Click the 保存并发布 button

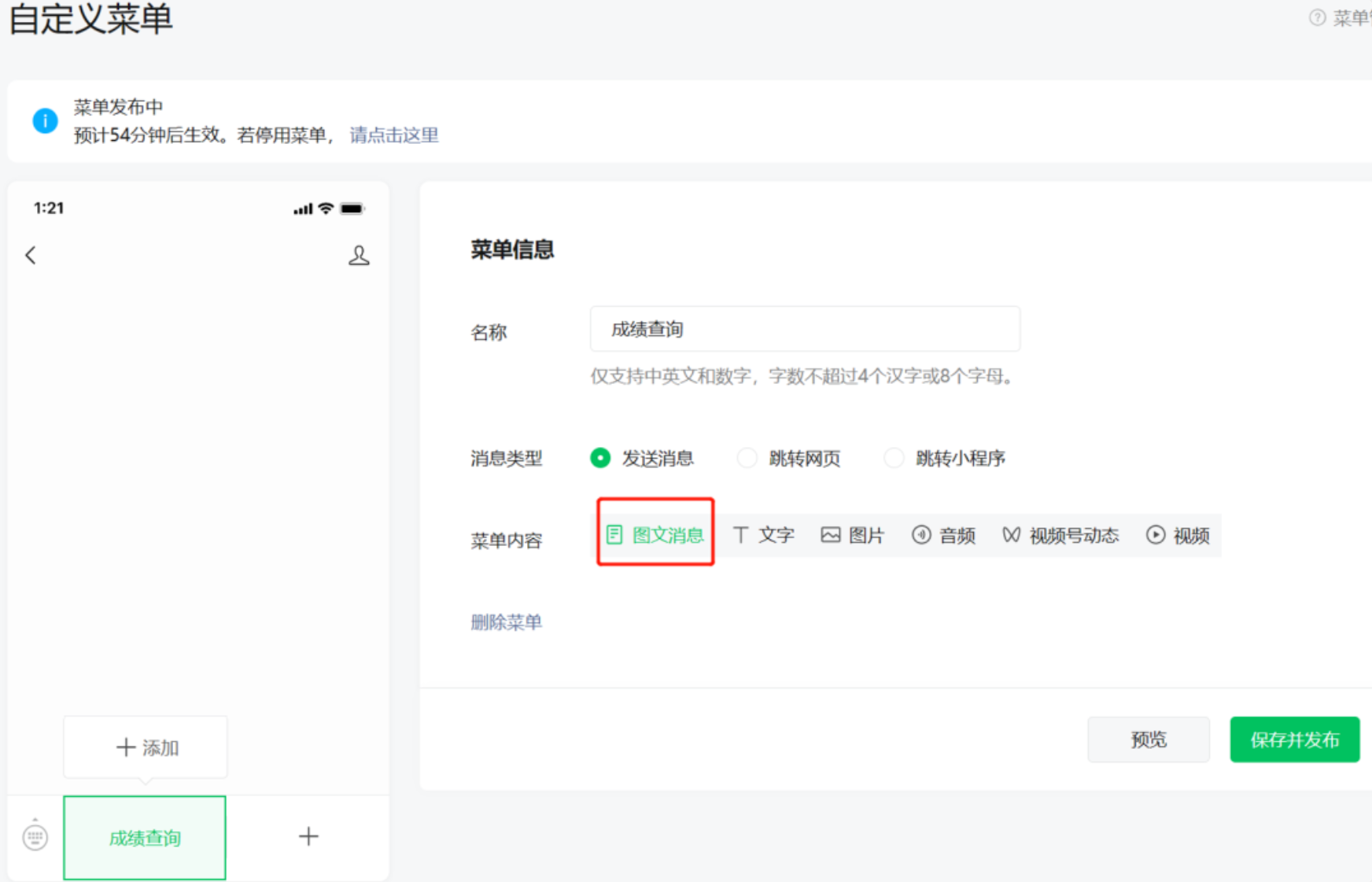[1295, 740]
